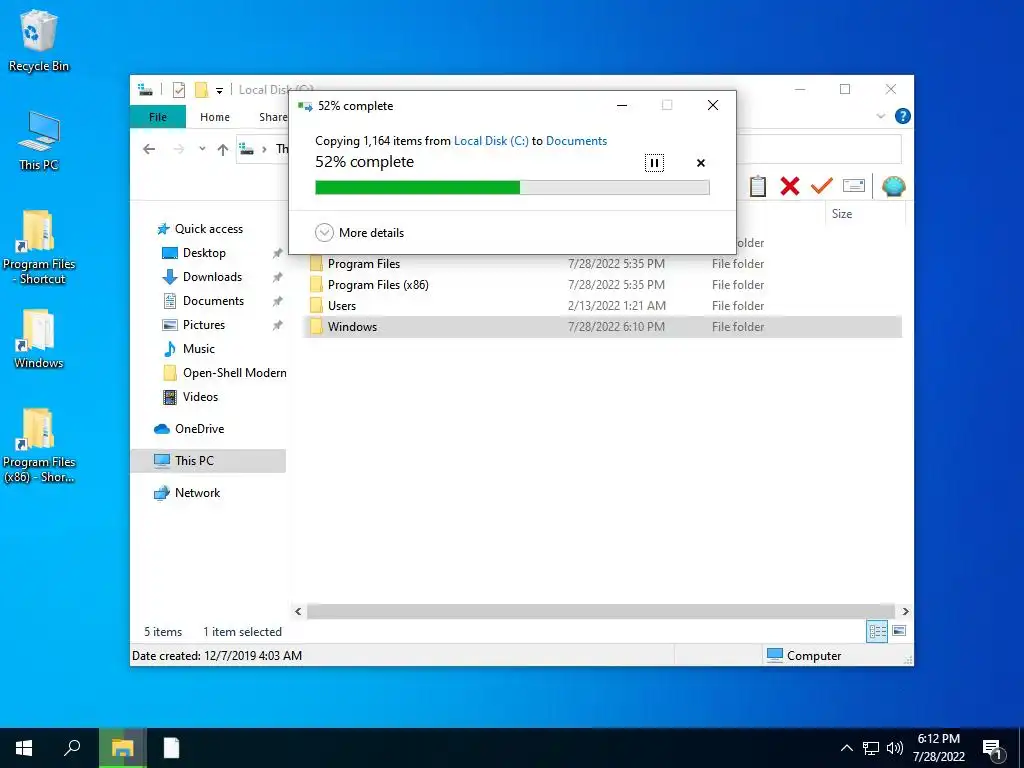Expand More details in copy dialog

click(359, 232)
